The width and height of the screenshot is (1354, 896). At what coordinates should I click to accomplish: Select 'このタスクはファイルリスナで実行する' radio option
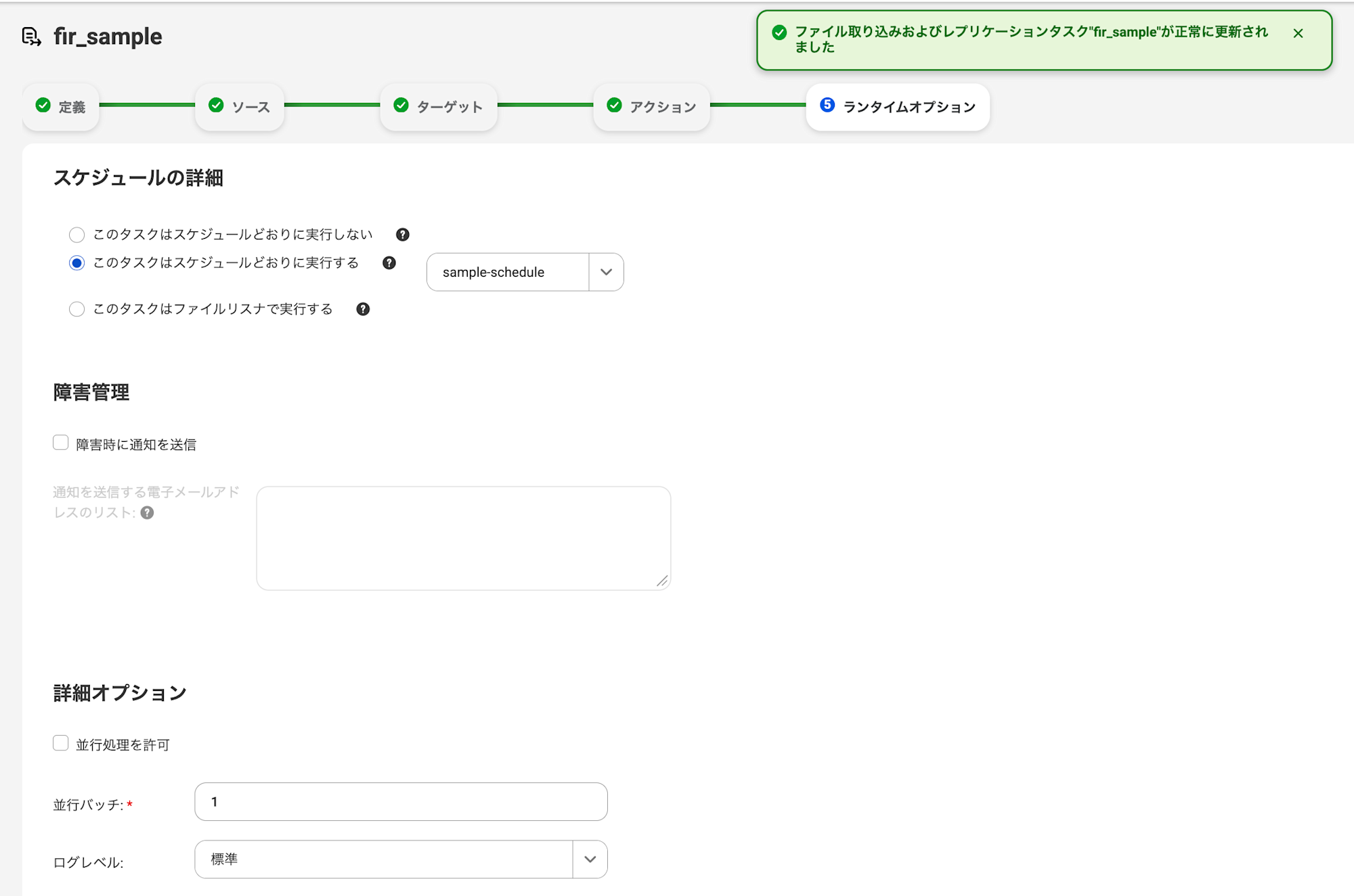pyautogui.click(x=77, y=309)
